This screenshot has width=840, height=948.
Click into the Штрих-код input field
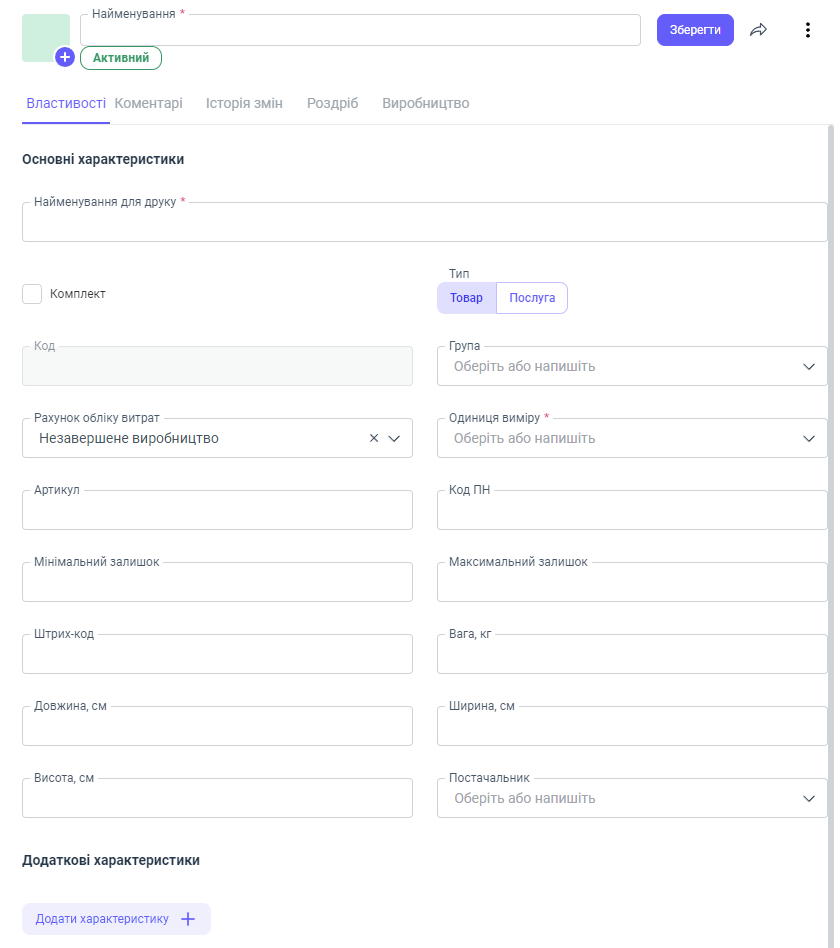pos(217,655)
